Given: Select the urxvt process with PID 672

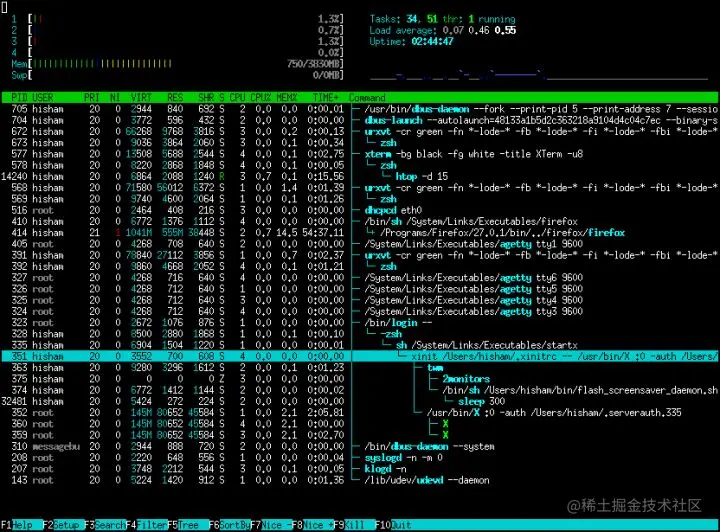Looking at the screenshot, I should (360, 131).
